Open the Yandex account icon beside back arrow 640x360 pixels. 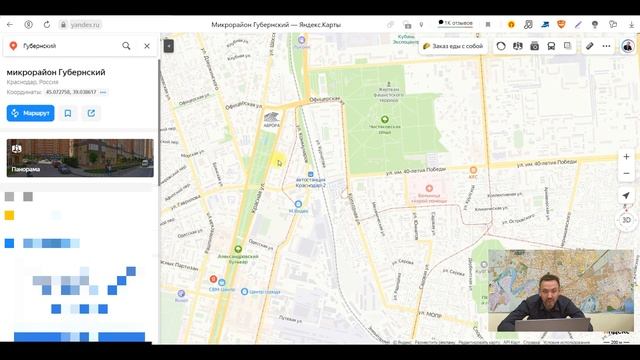(28, 24)
